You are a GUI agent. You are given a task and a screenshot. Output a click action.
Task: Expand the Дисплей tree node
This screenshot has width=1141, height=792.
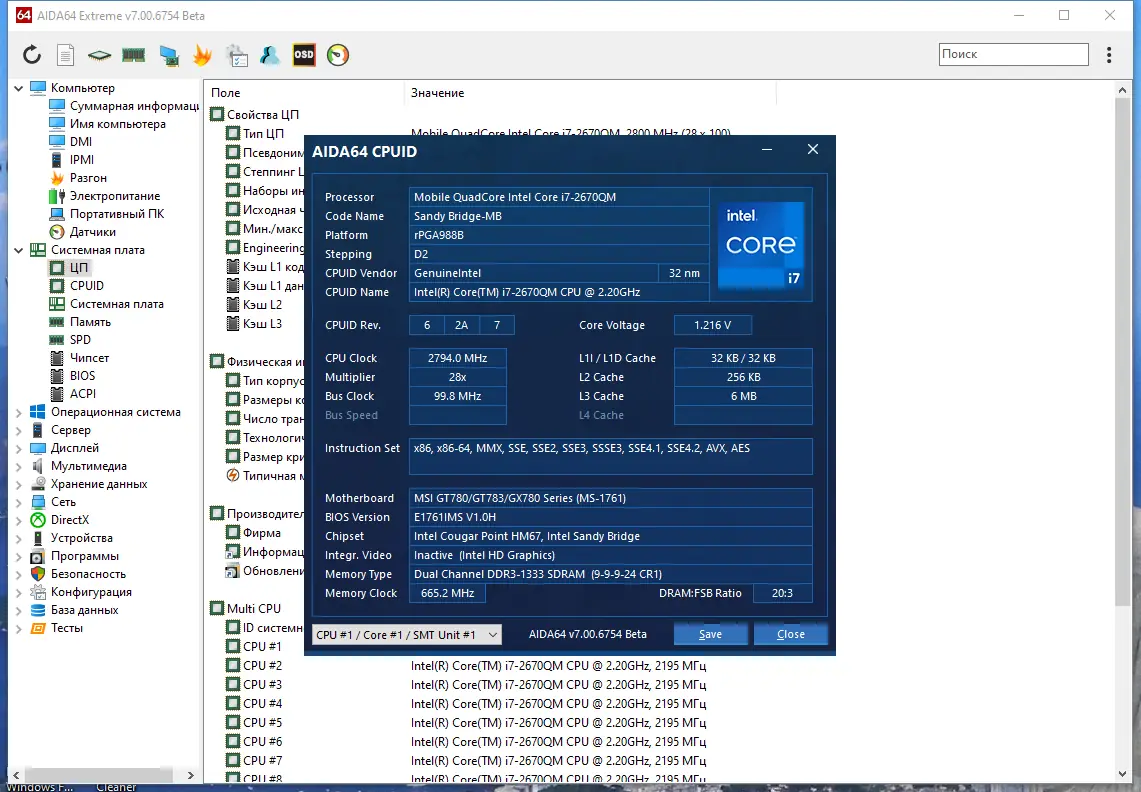(x=19, y=448)
